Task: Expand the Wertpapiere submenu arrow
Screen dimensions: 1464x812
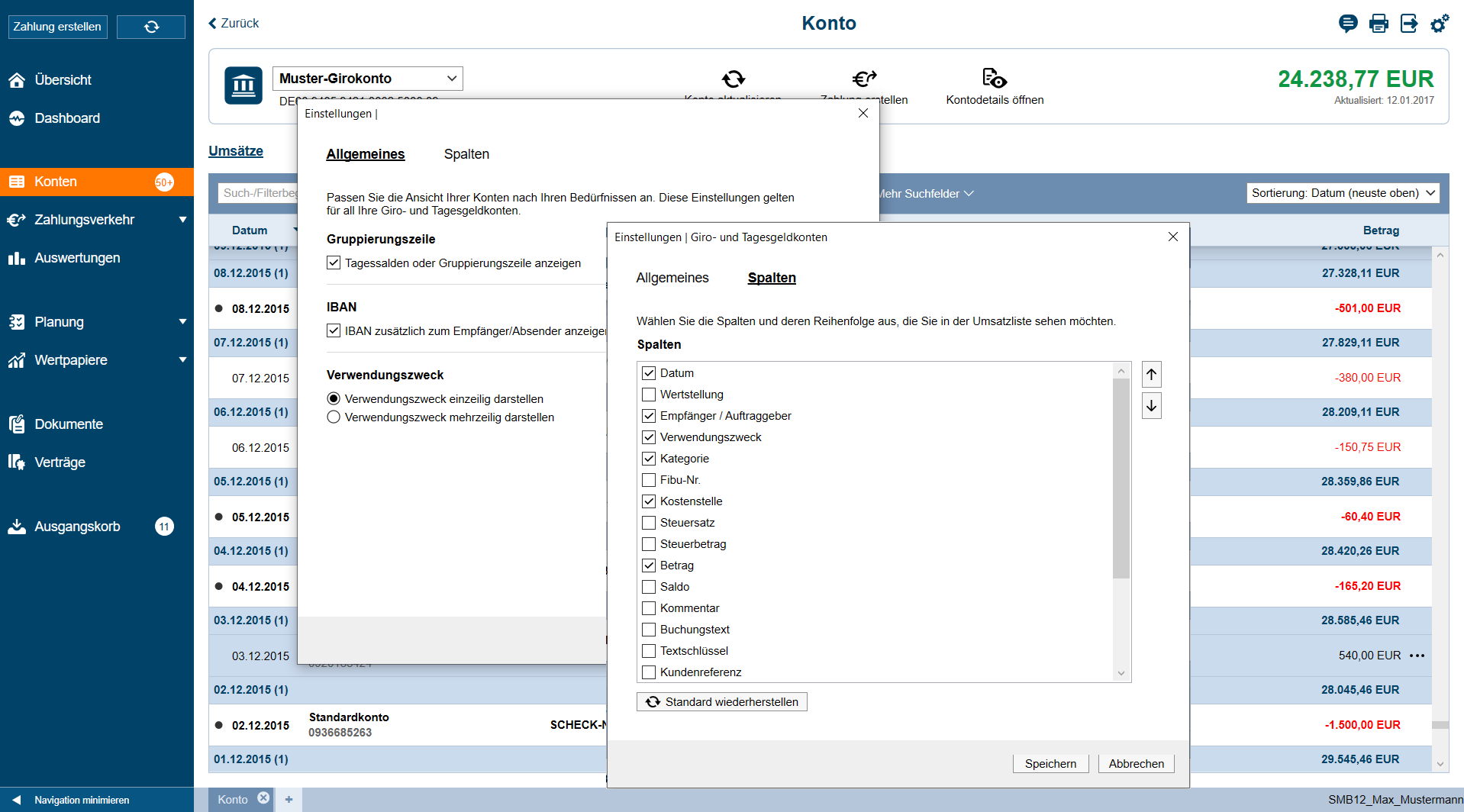Action: click(182, 360)
